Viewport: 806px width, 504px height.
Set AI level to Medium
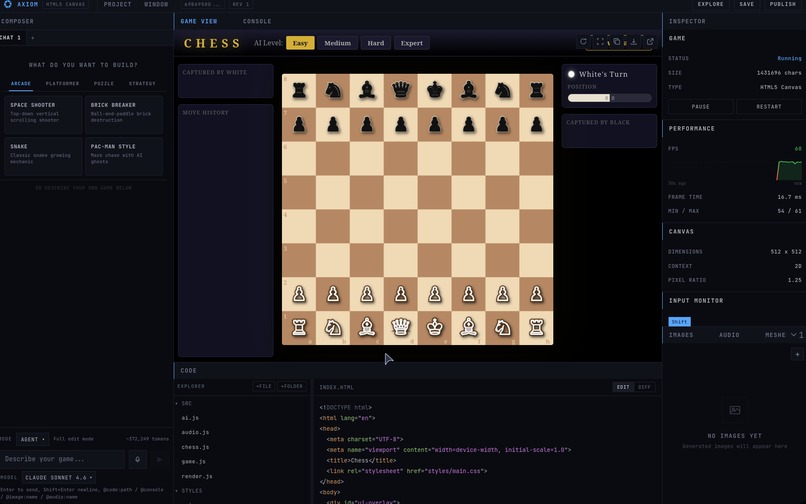pyautogui.click(x=337, y=43)
